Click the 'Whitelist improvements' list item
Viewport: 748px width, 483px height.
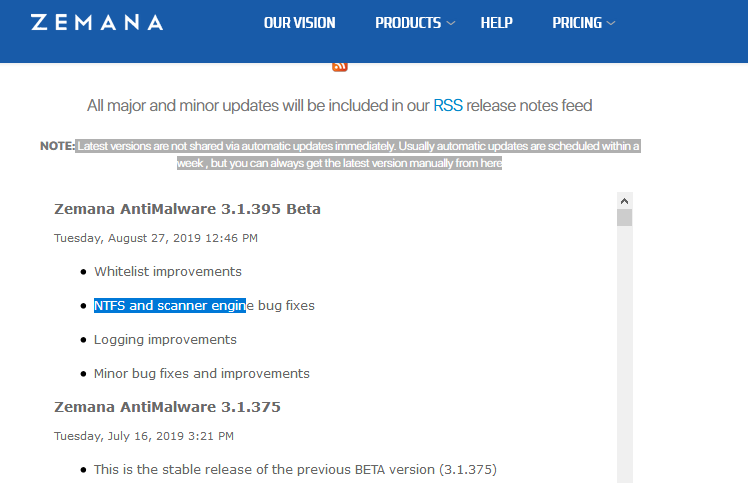click(x=168, y=271)
